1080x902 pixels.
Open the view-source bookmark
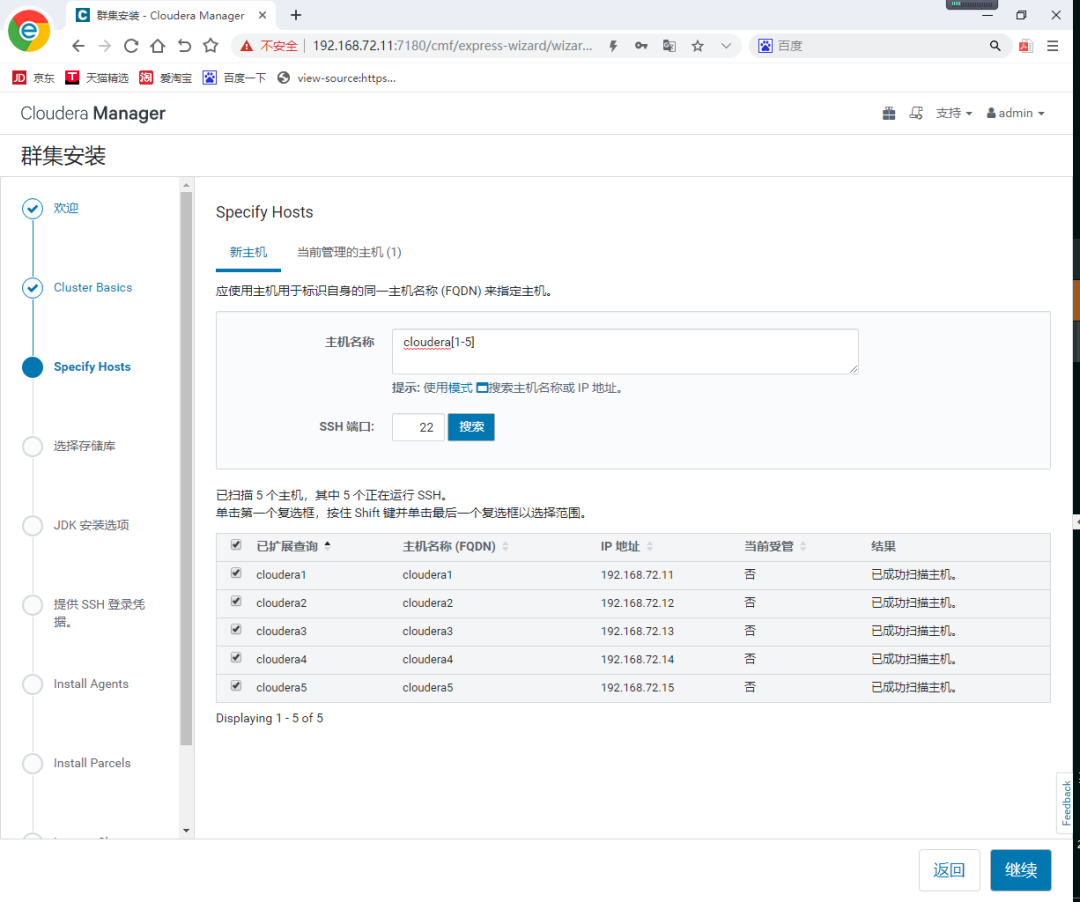[337, 78]
